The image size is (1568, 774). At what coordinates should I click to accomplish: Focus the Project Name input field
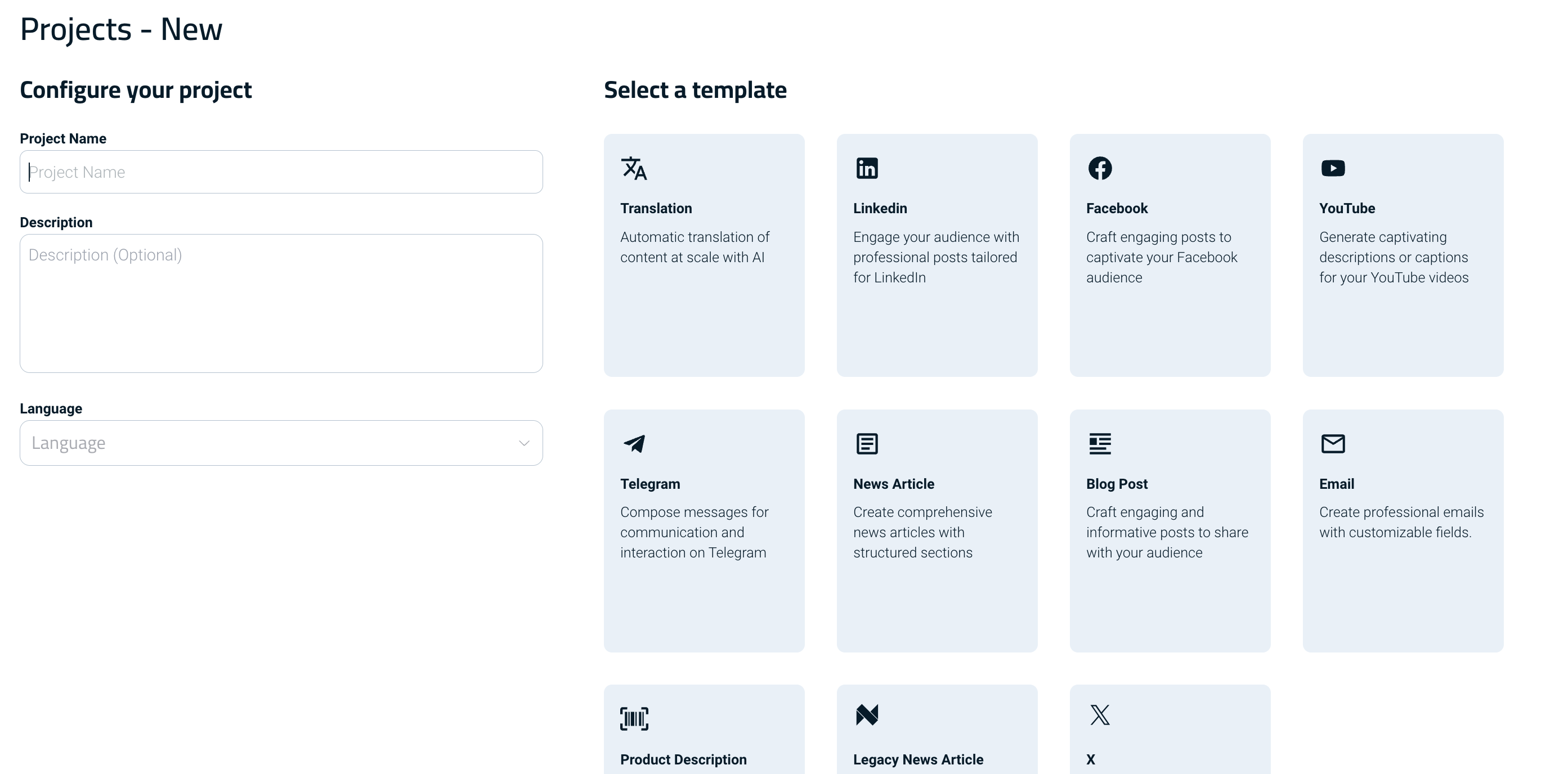point(281,172)
